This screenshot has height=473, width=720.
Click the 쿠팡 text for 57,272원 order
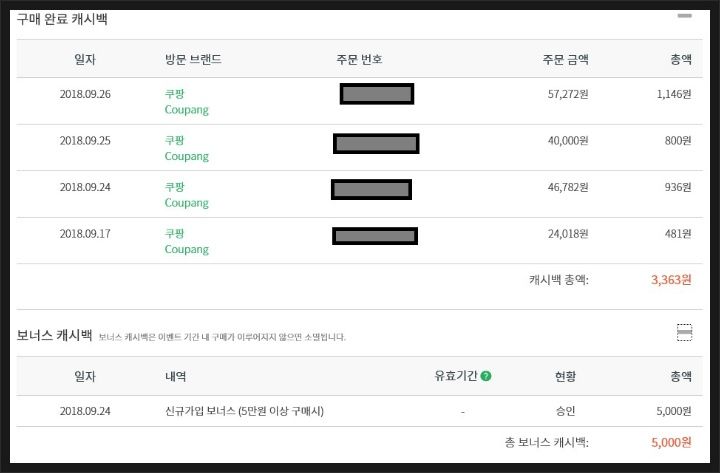coord(174,94)
